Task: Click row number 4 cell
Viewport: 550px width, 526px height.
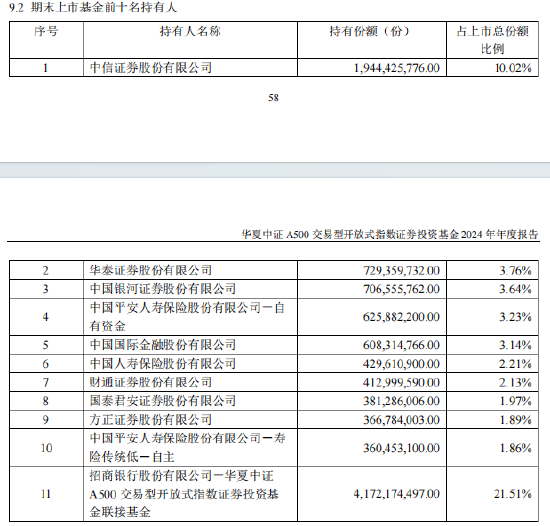Action: pyautogui.click(x=46, y=317)
